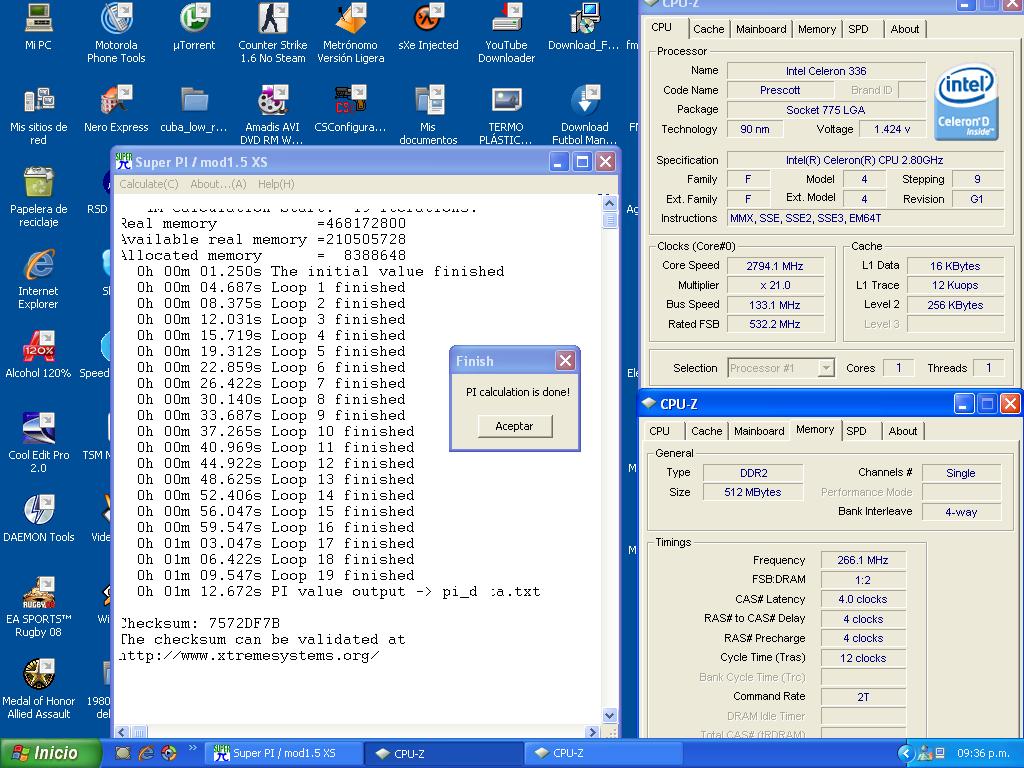Launch Counter Strike 1.6 No Steam

click(272, 33)
